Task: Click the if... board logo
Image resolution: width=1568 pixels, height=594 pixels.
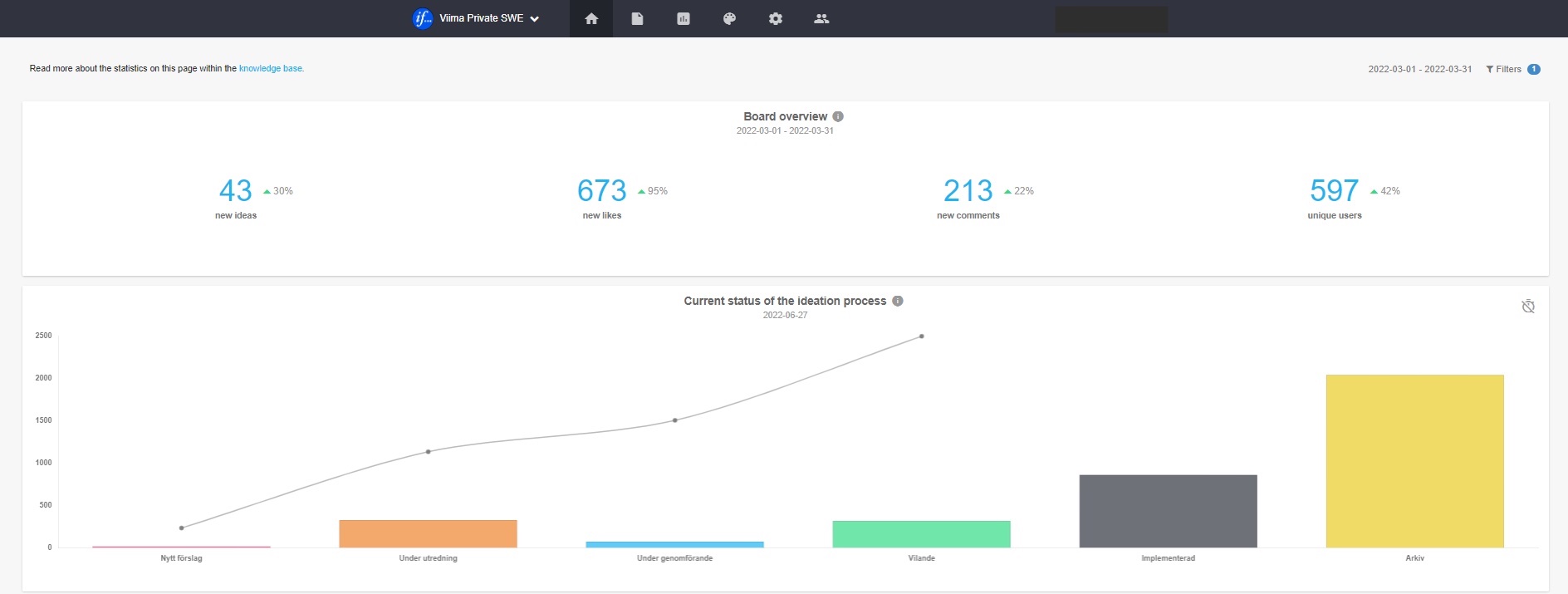Action: click(423, 18)
